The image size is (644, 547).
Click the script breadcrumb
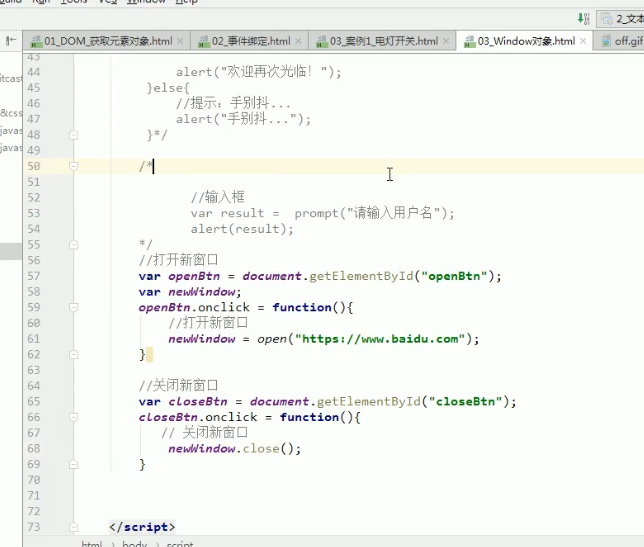coord(180,543)
